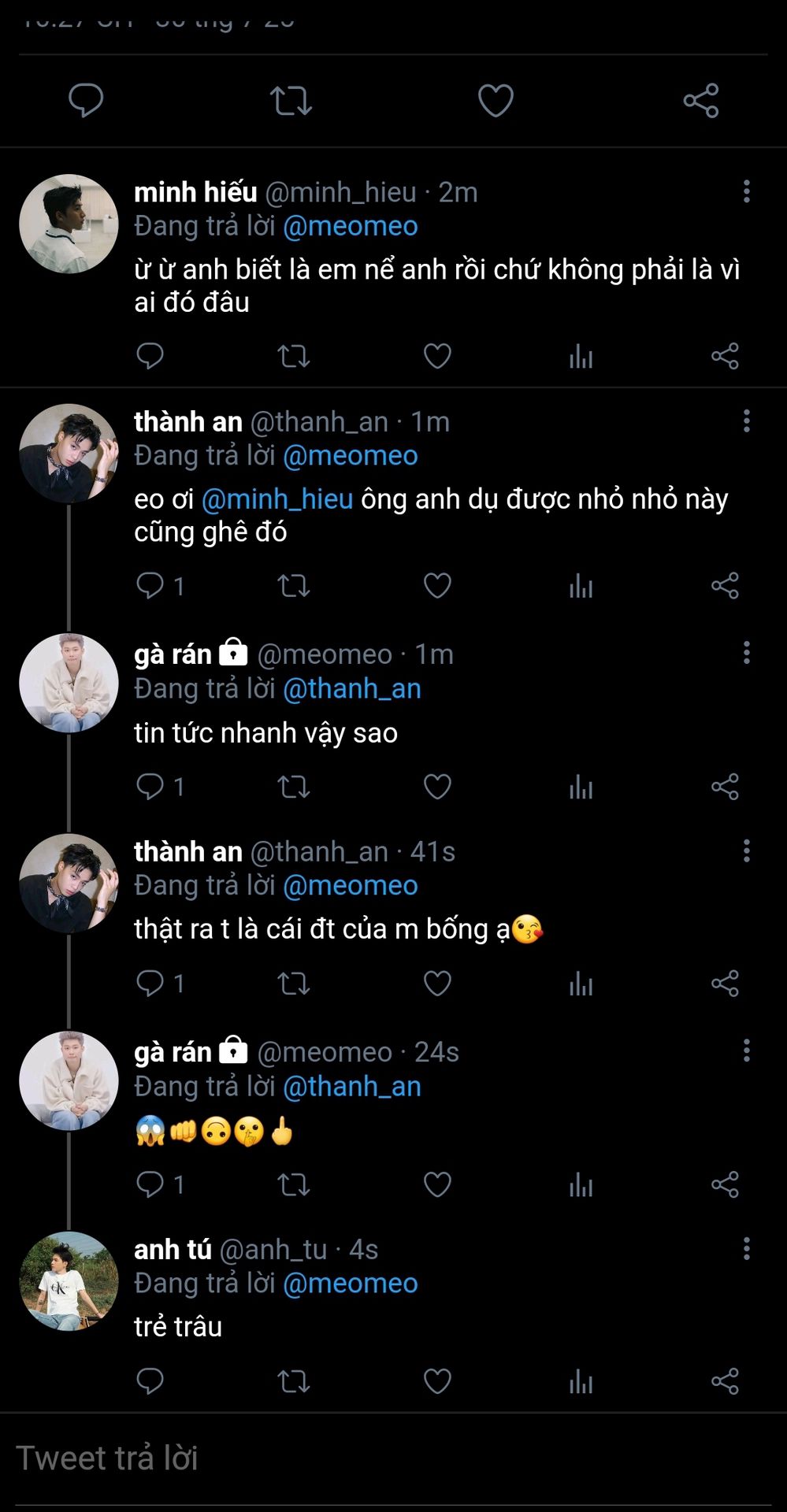Screen dimensions: 787x1512
Task: Share the main tweet at top
Action: click(x=700, y=101)
